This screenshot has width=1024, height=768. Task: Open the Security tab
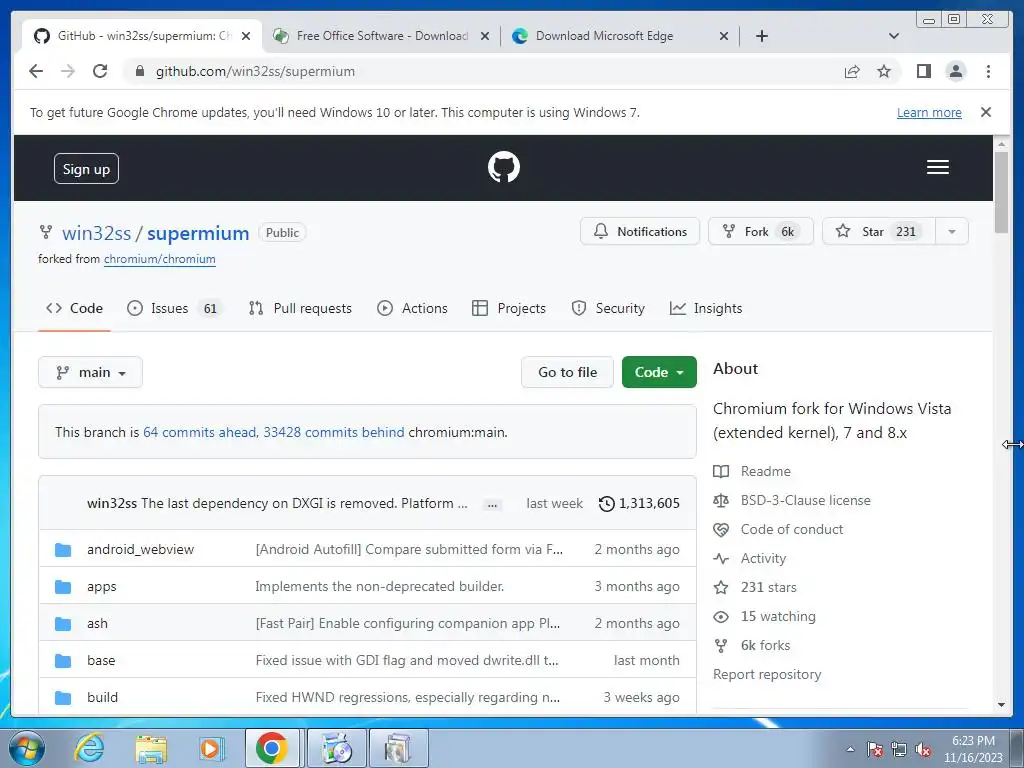[x=607, y=308]
